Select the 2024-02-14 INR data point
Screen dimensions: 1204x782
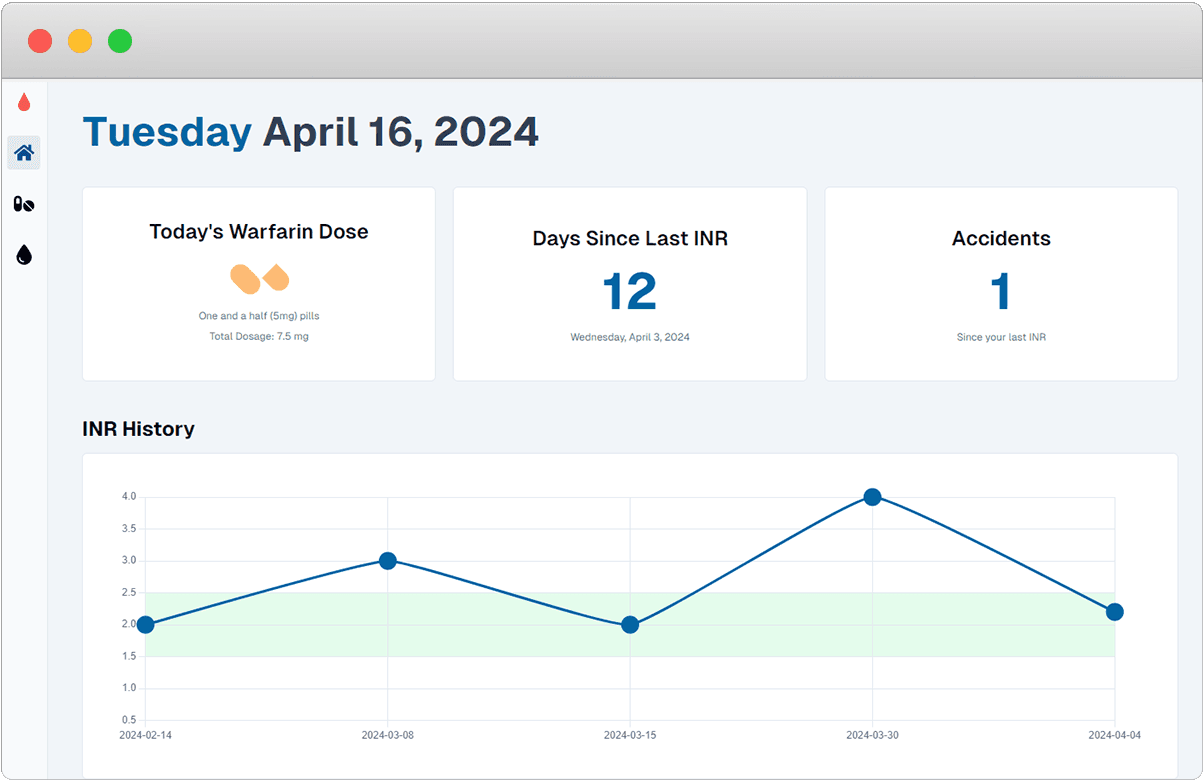[145, 625]
